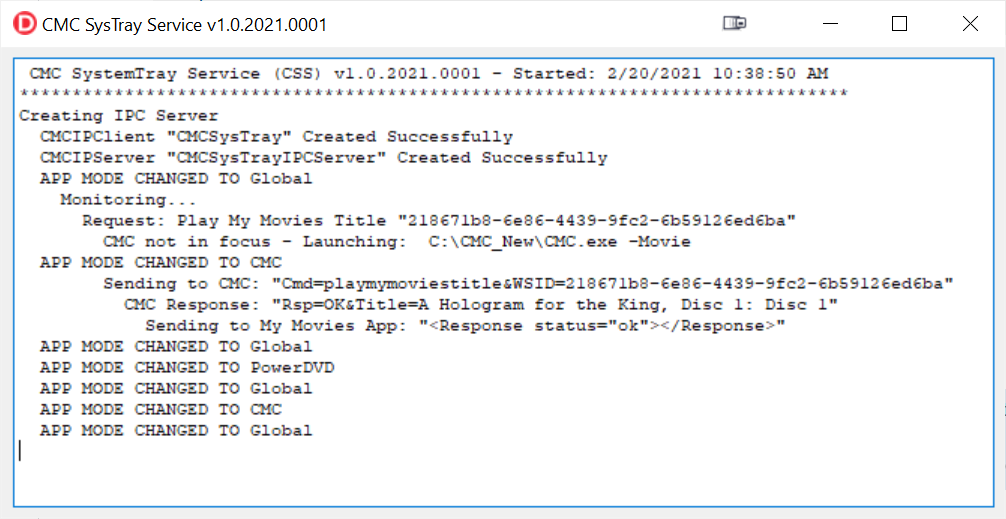Click the window title 'CMC SysTray Service v1.0.2021.0001'
1006x519 pixels.
pos(184,25)
